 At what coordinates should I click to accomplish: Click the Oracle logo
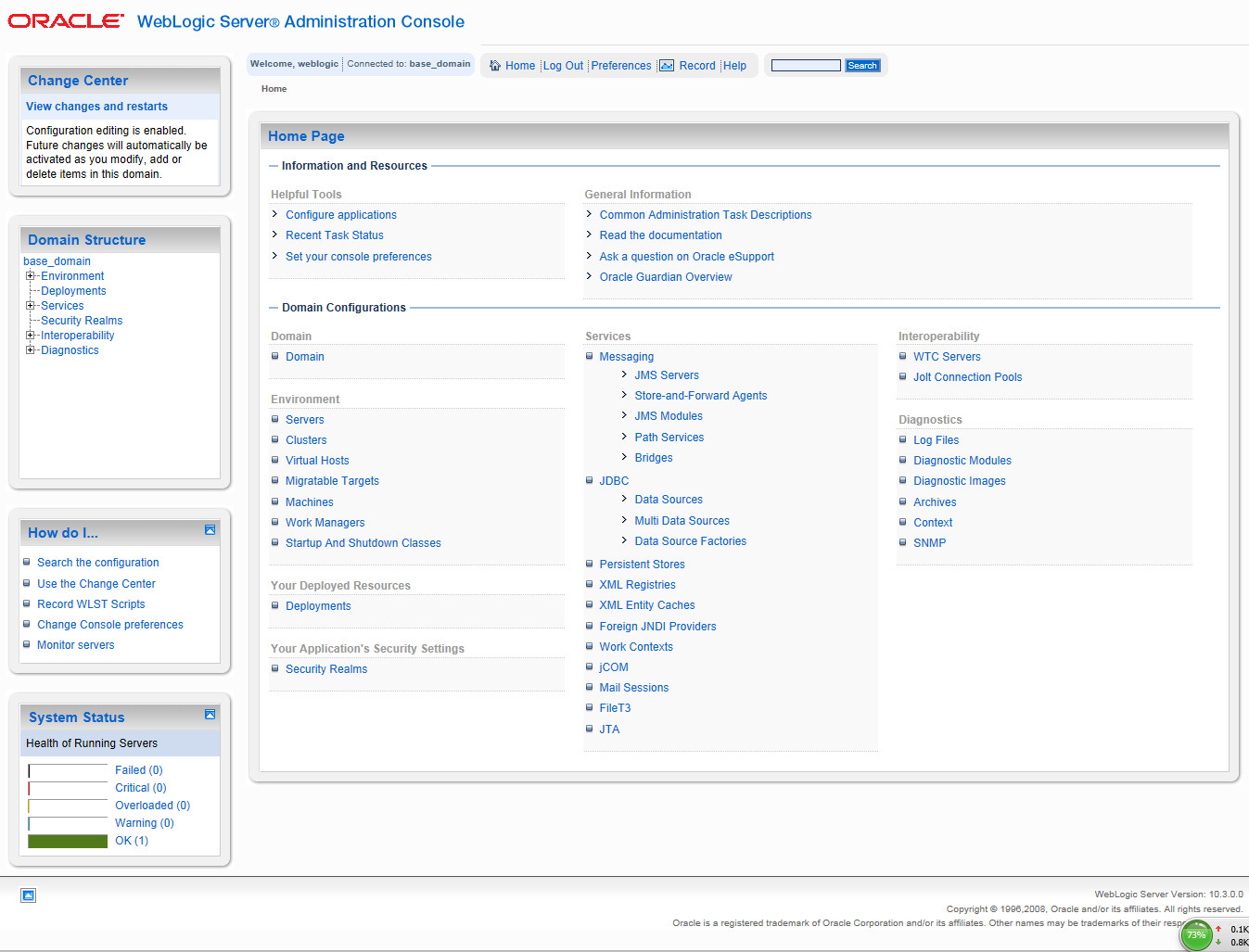point(65,20)
